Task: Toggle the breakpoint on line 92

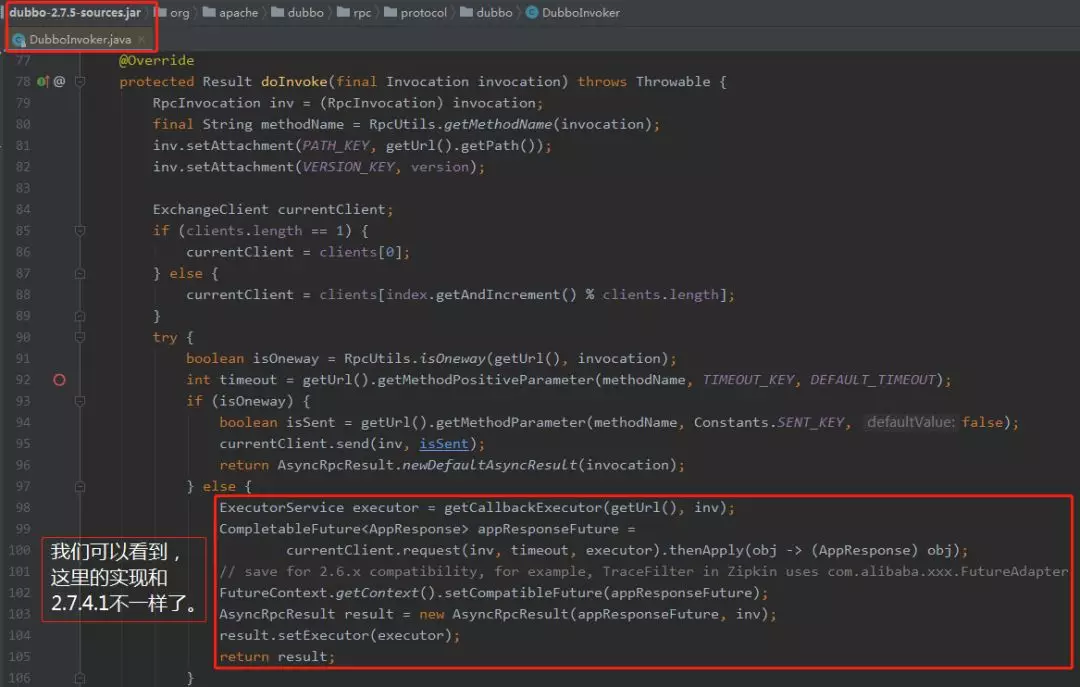Action: [x=59, y=380]
